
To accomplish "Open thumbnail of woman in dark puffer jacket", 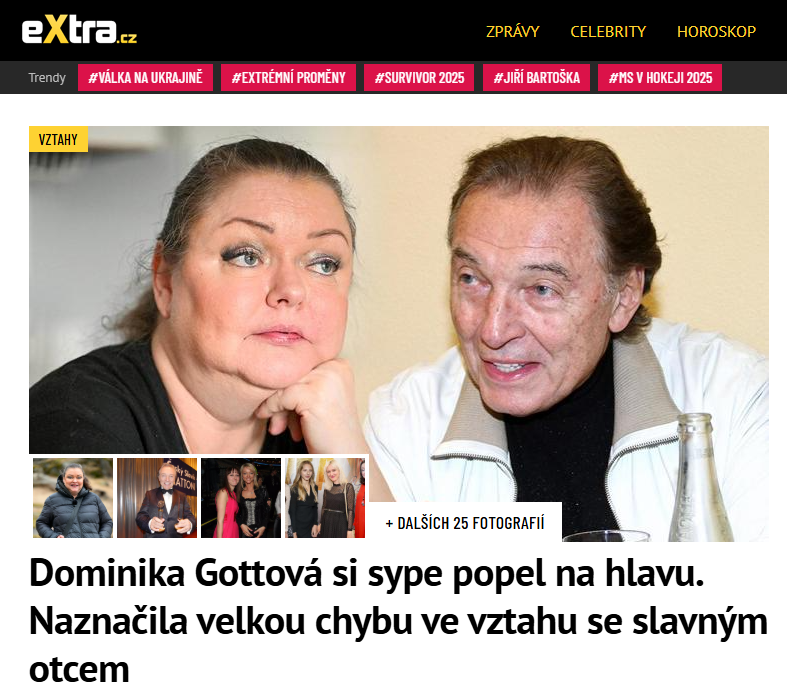I will pyautogui.click(x=73, y=498).
